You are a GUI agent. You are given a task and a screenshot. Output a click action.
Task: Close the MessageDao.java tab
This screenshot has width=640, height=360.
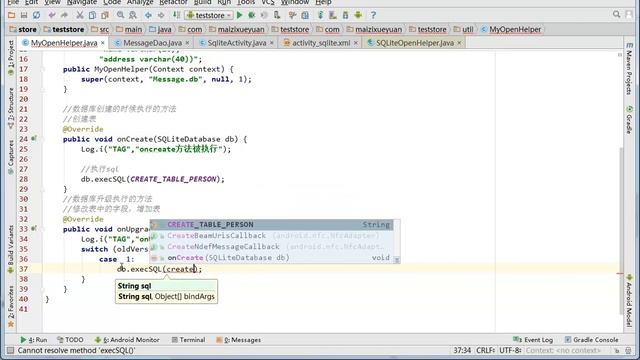click(187, 43)
